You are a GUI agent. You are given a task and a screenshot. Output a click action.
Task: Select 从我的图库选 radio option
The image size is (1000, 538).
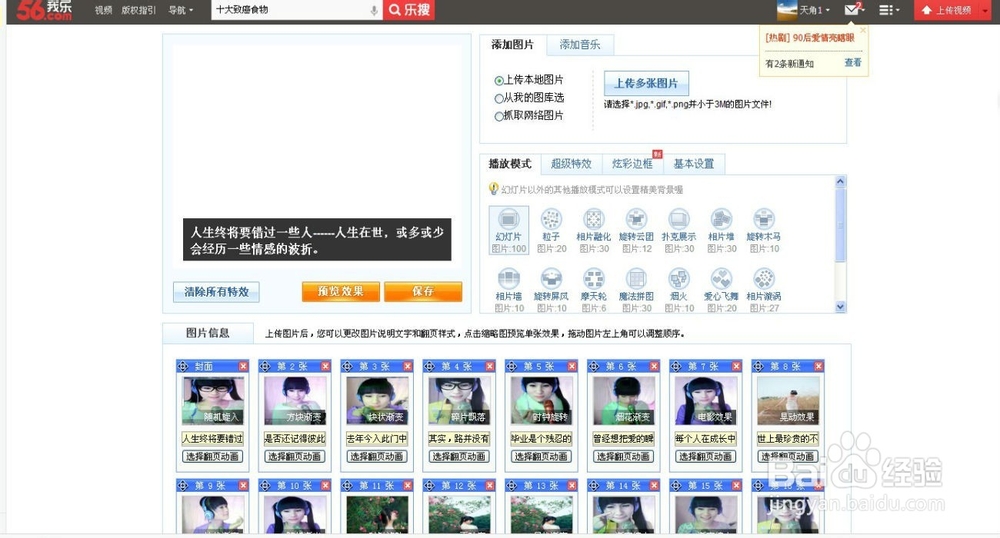point(499,98)
